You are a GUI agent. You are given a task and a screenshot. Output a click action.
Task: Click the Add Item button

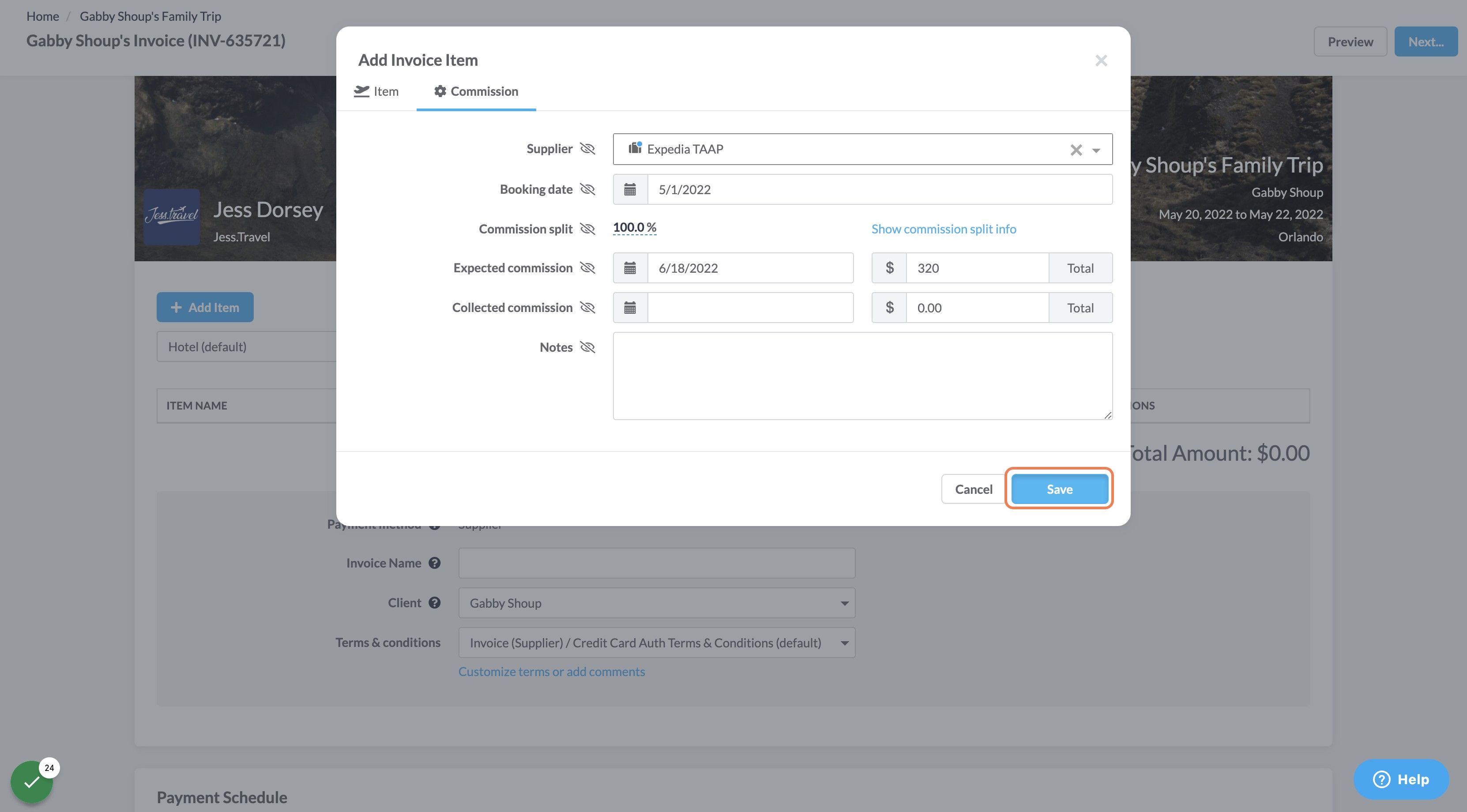[x=205, y=308]
